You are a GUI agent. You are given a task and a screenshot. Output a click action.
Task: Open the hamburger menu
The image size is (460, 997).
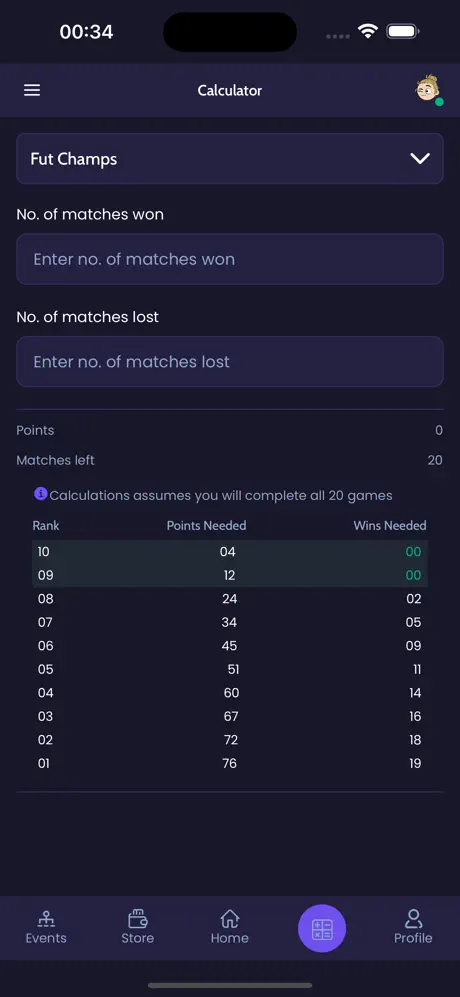[32, 90]
